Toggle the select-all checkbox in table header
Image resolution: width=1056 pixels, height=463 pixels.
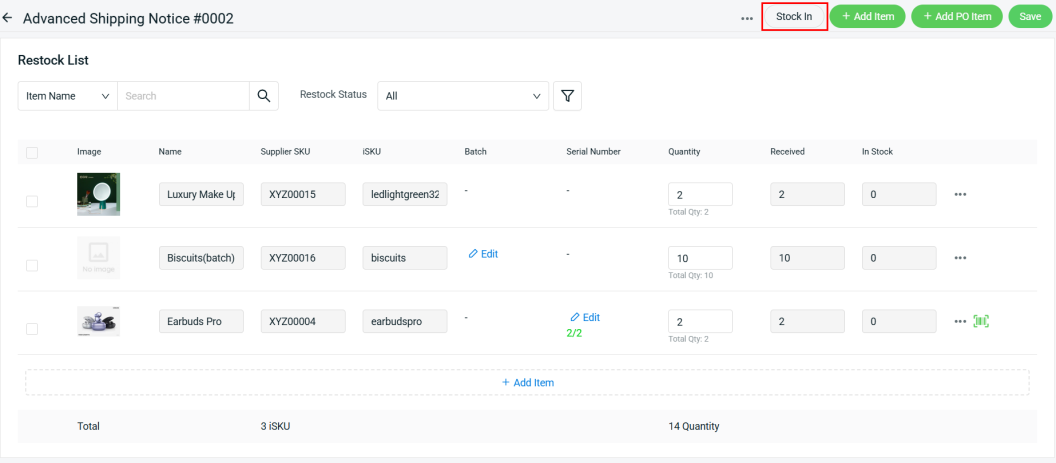tap(32, 152)
